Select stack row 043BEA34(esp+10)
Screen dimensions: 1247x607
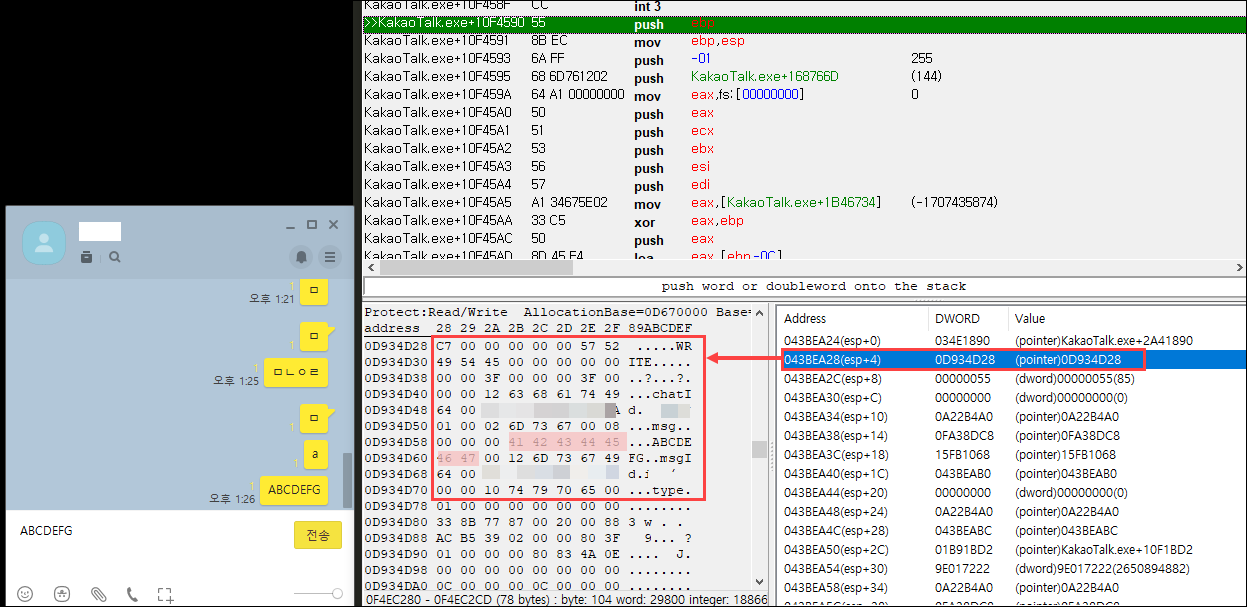(x=1012, y=416)
